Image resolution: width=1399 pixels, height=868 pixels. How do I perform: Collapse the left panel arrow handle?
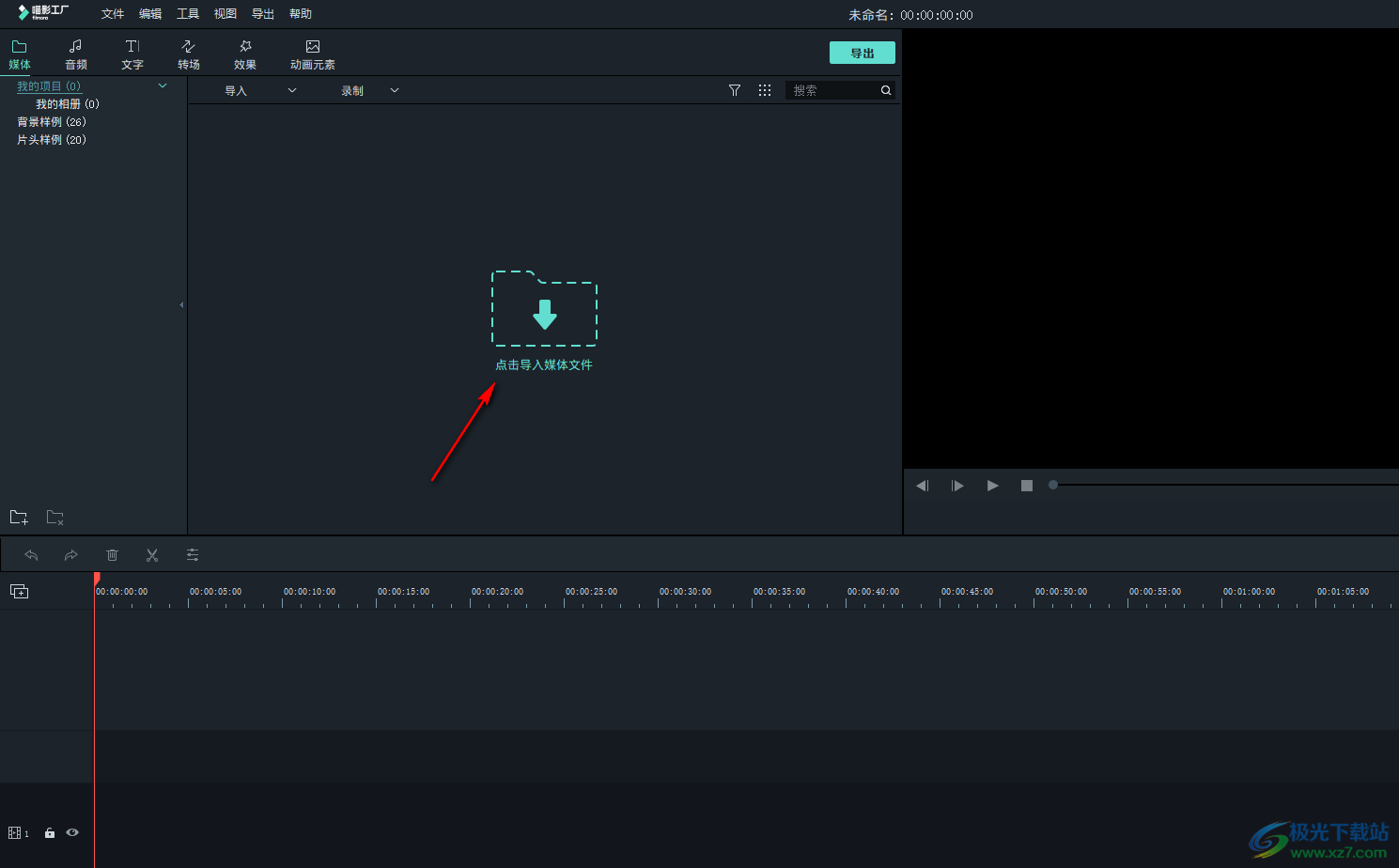[181, 304]
